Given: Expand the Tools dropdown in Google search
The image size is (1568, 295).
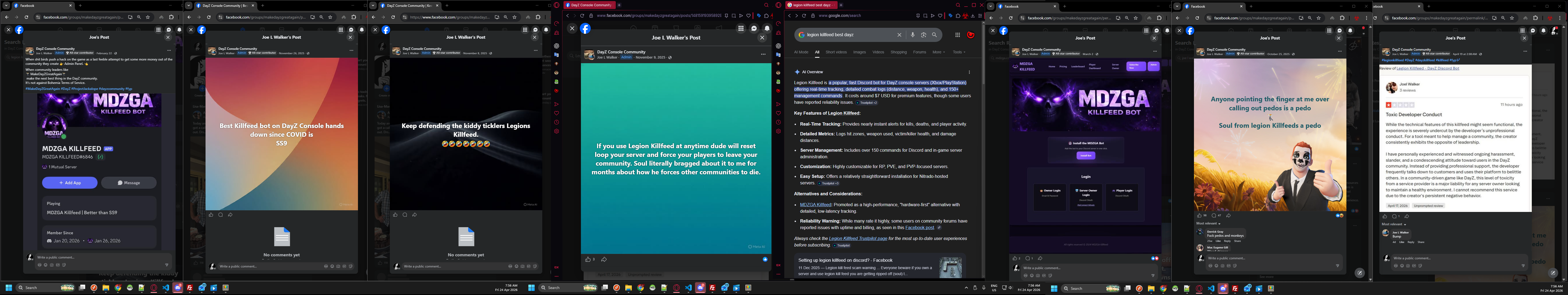Looking at the screenshot, I should tap(959, 52).
